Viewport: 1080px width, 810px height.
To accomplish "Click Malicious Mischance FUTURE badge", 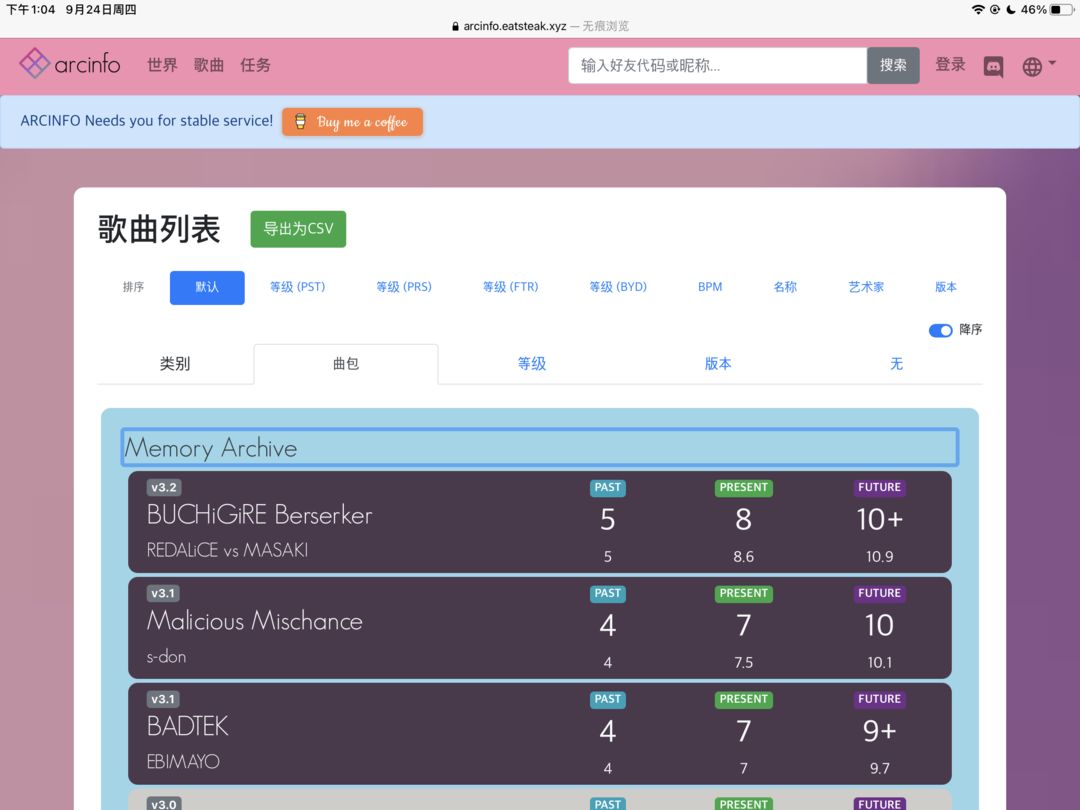I will (879, 593).
